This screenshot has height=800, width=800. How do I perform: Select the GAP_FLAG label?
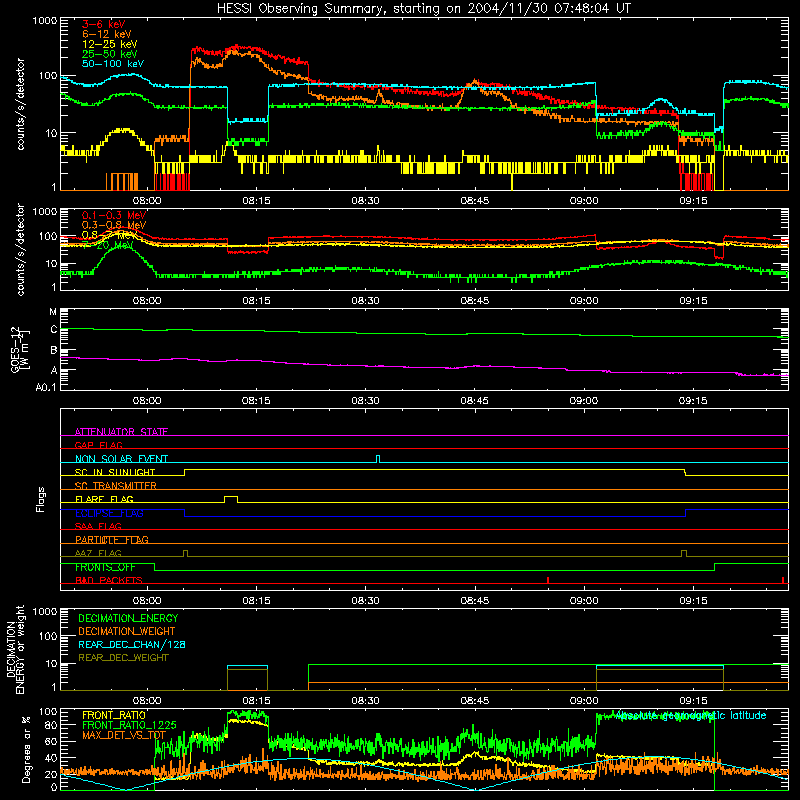tap(98, 445)
